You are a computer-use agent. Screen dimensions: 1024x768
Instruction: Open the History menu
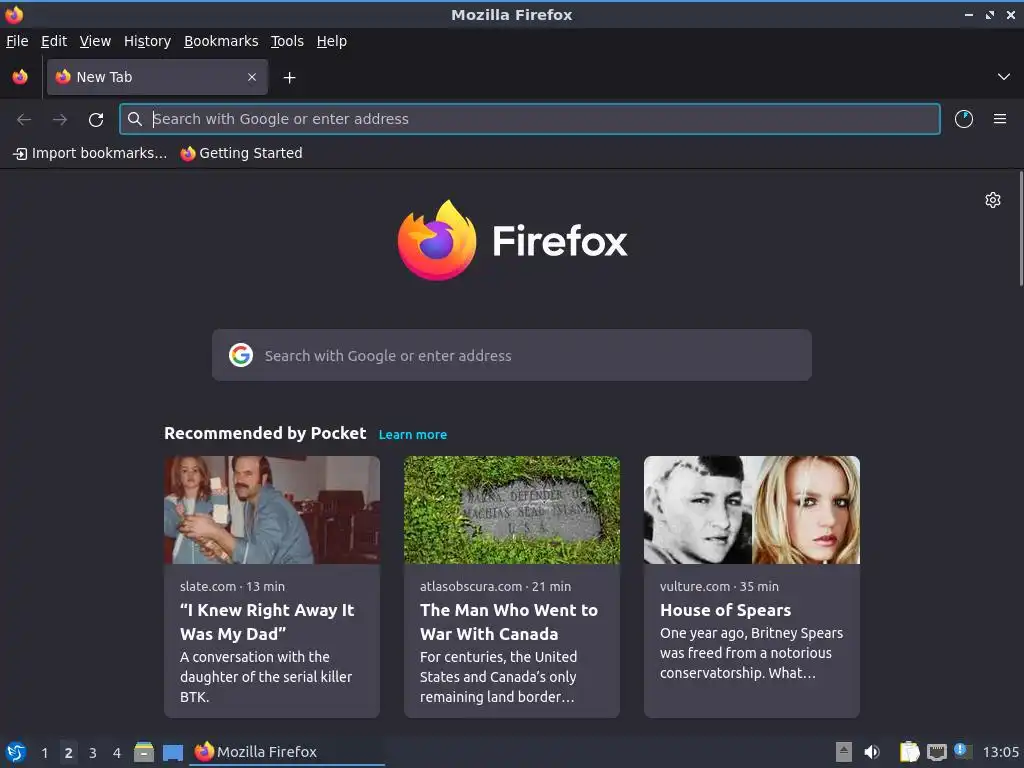[148, 41]
